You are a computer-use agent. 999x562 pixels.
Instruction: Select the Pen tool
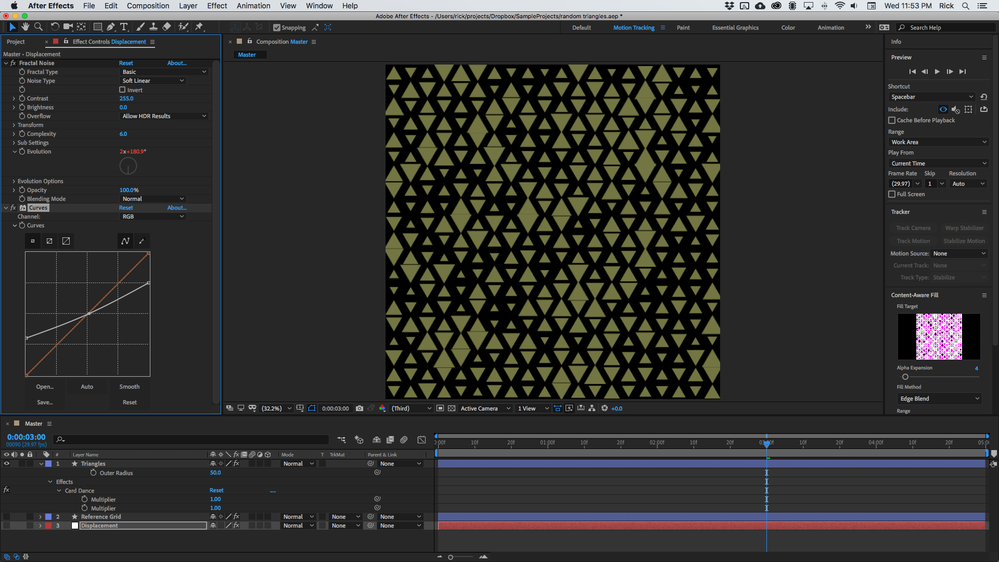pos(111,27)
